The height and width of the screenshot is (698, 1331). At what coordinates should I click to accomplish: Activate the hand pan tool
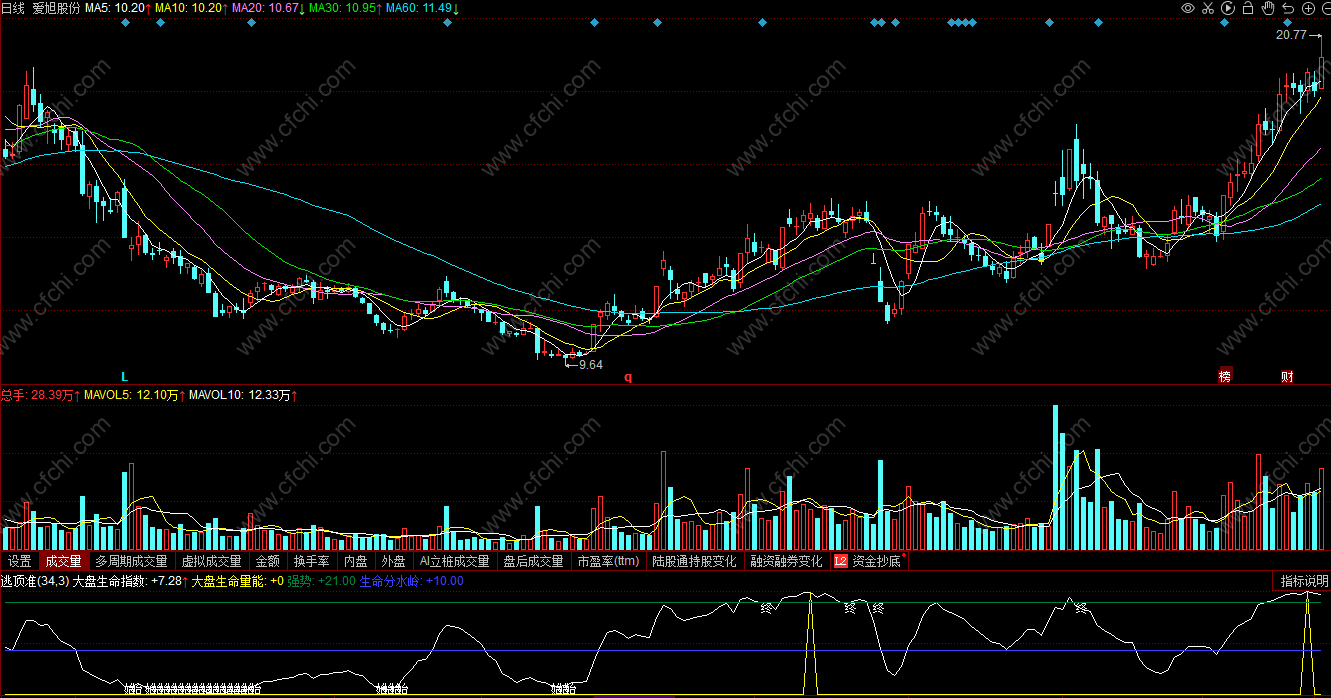click(x=1268, y=8)
